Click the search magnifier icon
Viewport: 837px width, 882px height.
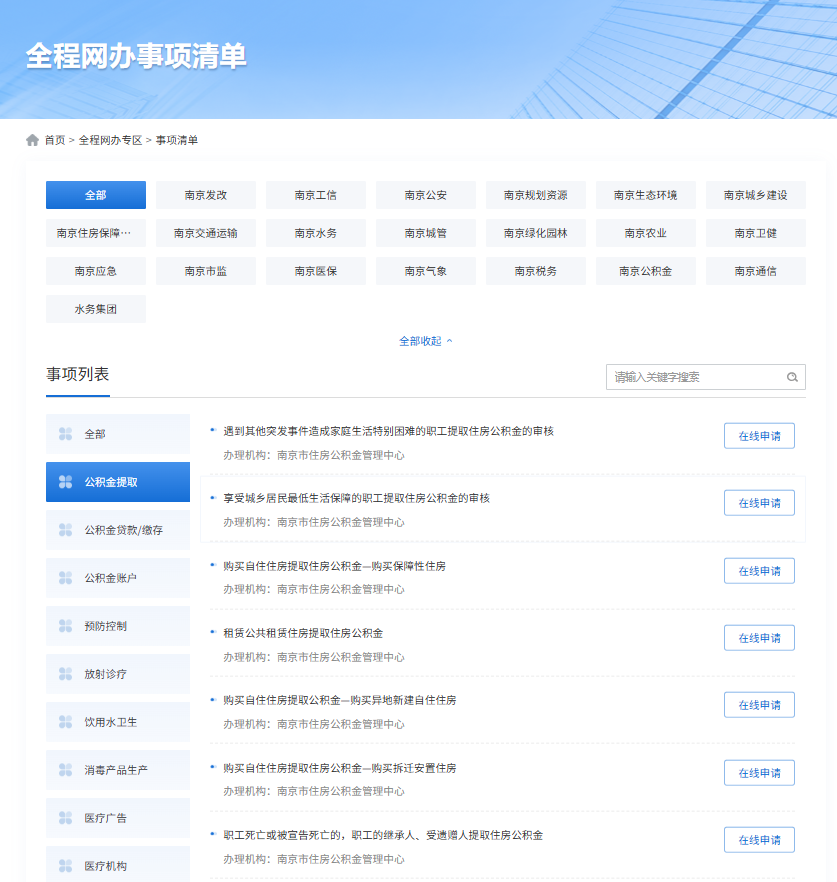792,377
